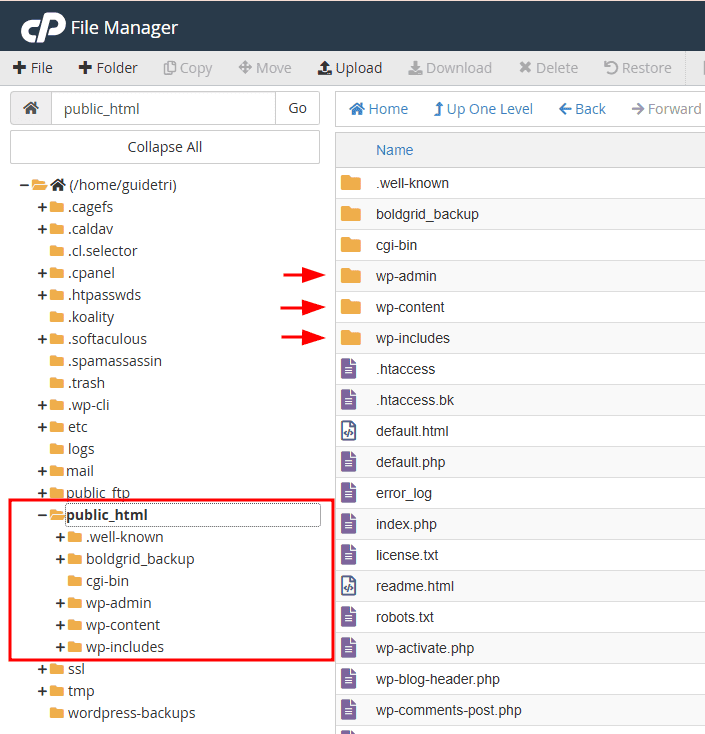Viewport: 705px width, 734px height.
Task: Open the wp-admin folder icon in file list
Action: [x=350, y=276]
